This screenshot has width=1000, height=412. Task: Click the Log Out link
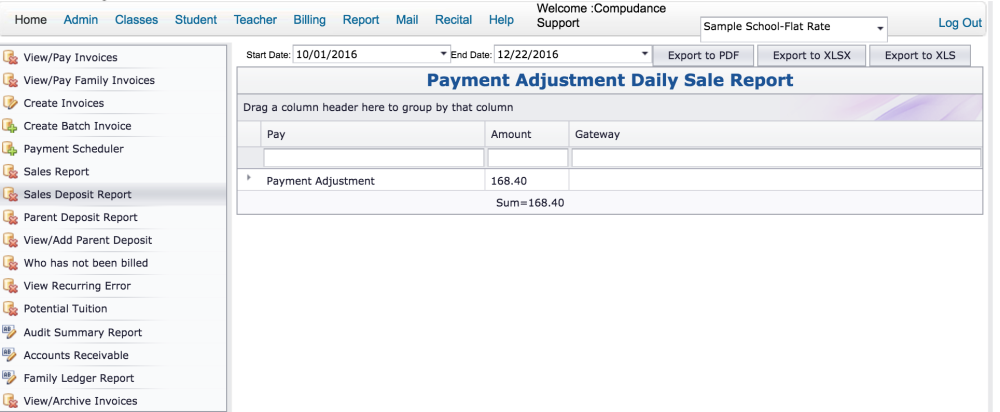tap(960, 23)
